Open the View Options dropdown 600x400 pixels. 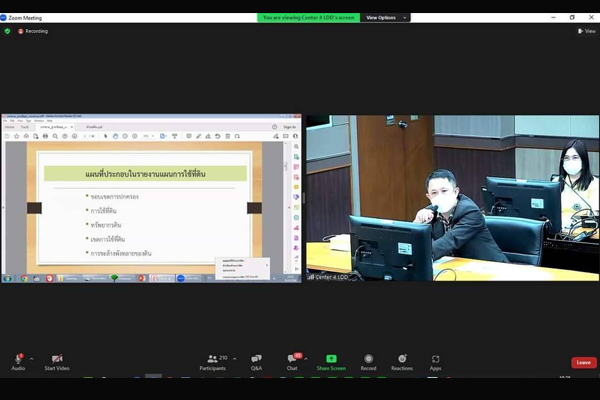[x=383, y=17]
